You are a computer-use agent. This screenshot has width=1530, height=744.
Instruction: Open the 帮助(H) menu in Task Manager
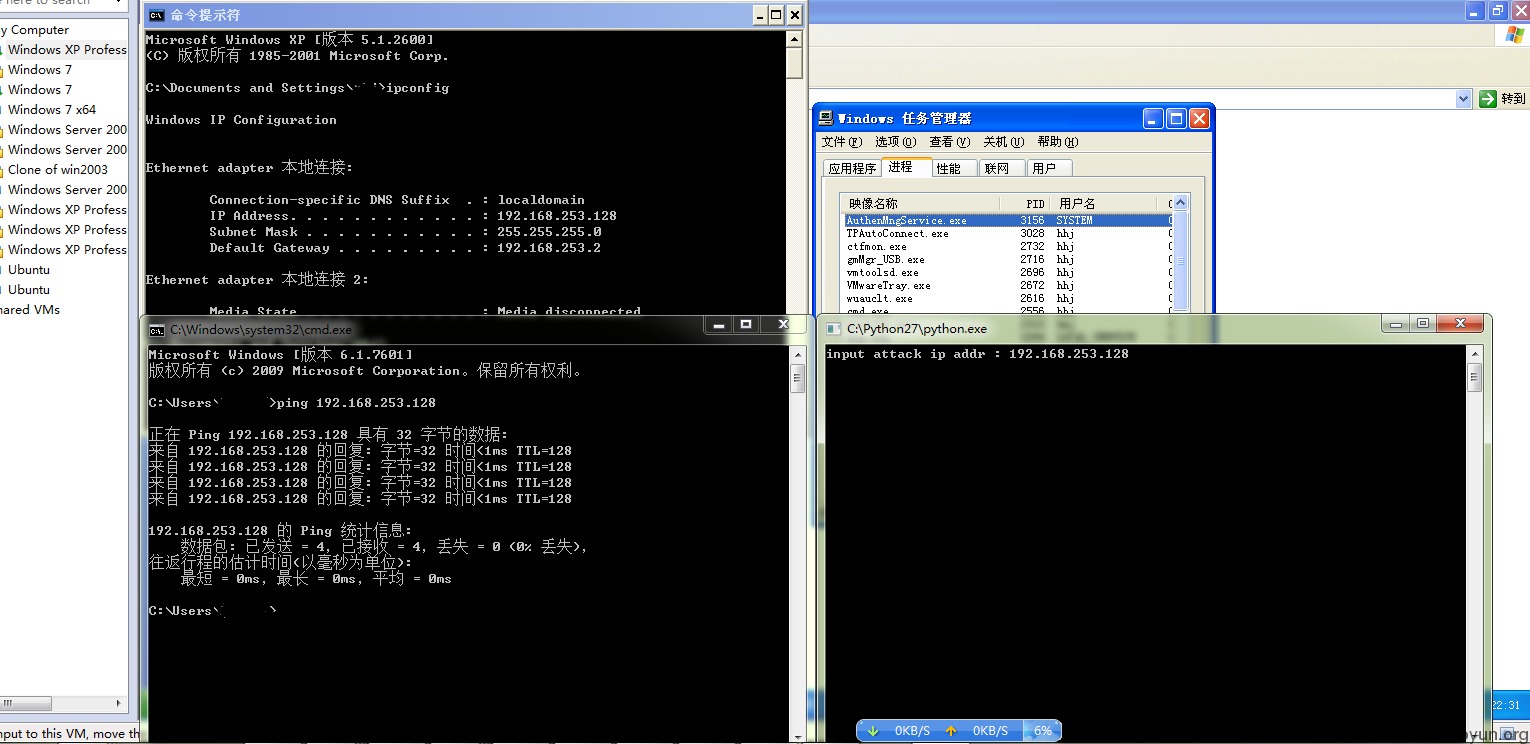click(1058, 142)
